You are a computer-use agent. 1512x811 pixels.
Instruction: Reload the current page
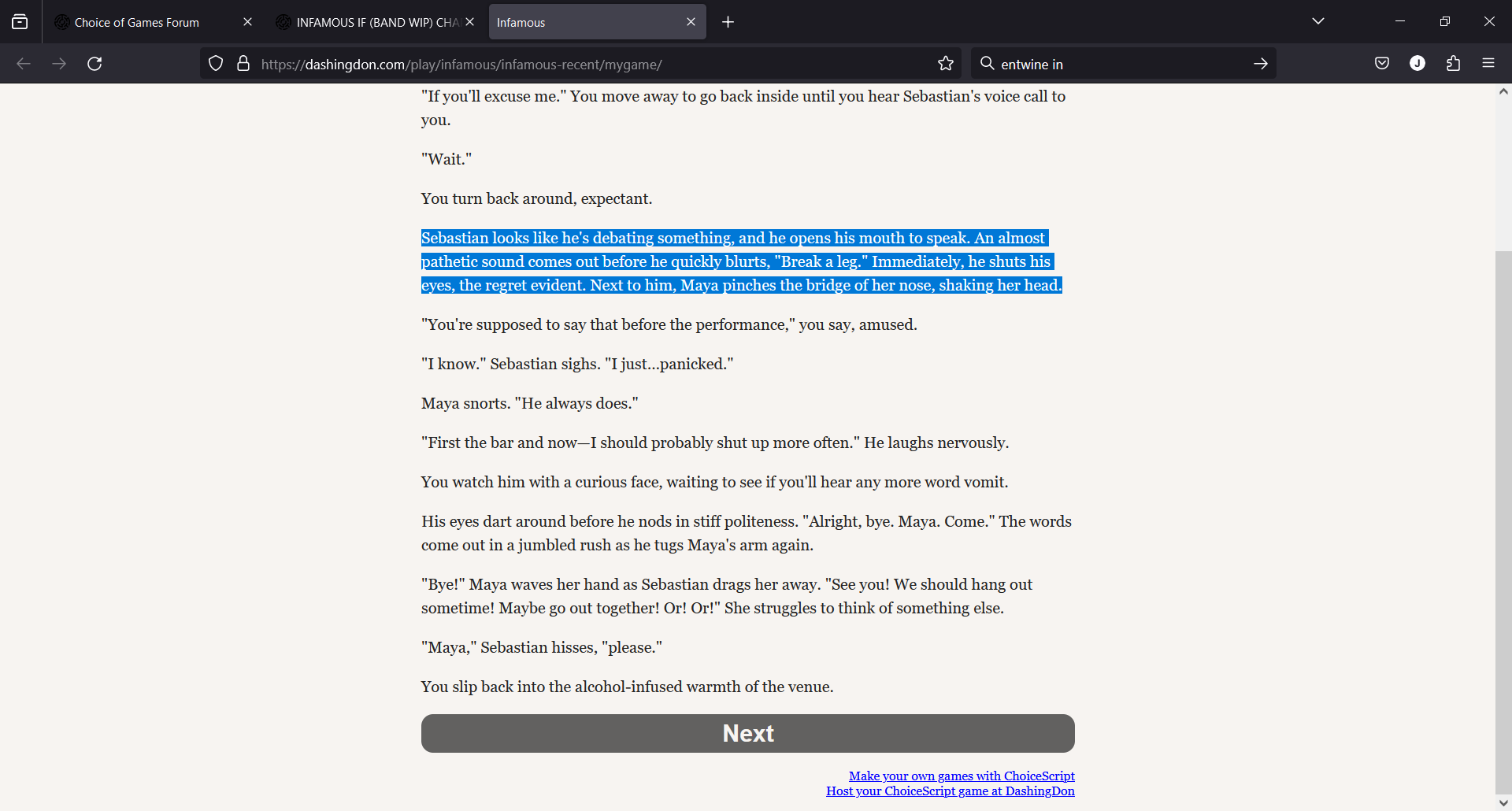pos(94,64)
